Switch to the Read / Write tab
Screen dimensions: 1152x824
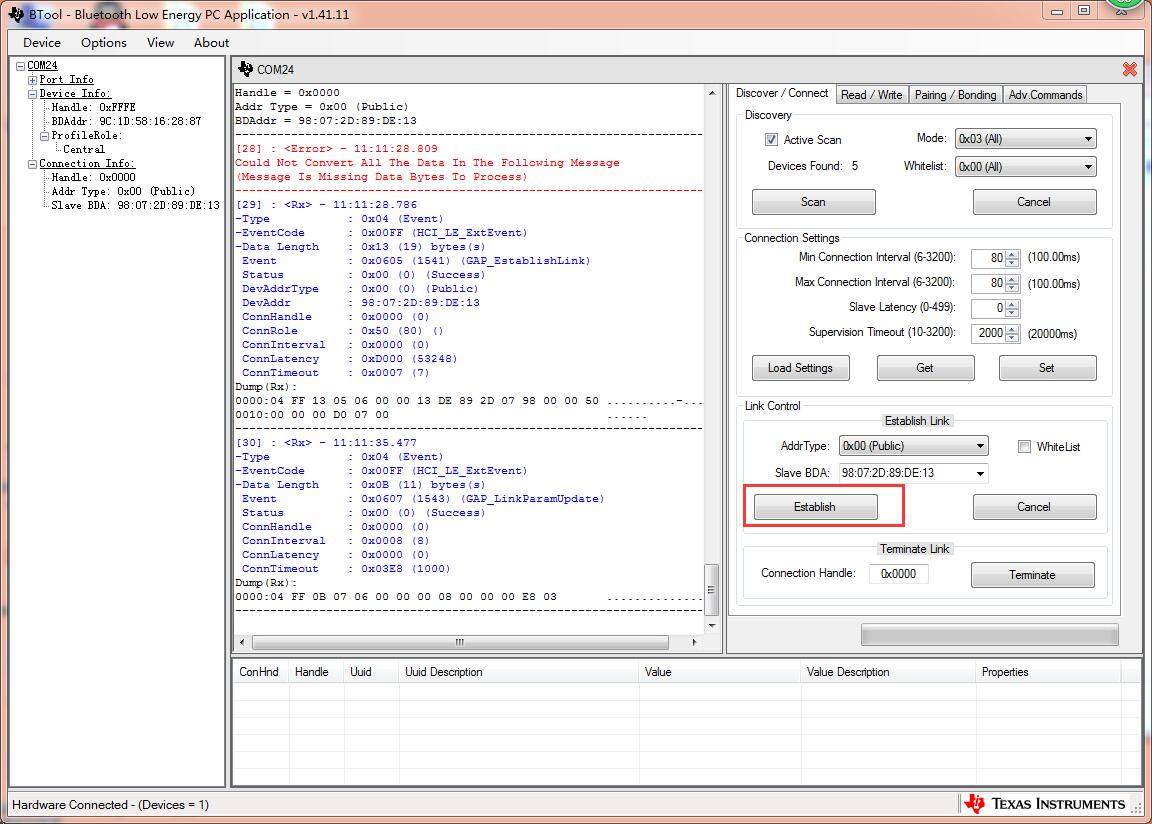point(871,95)
